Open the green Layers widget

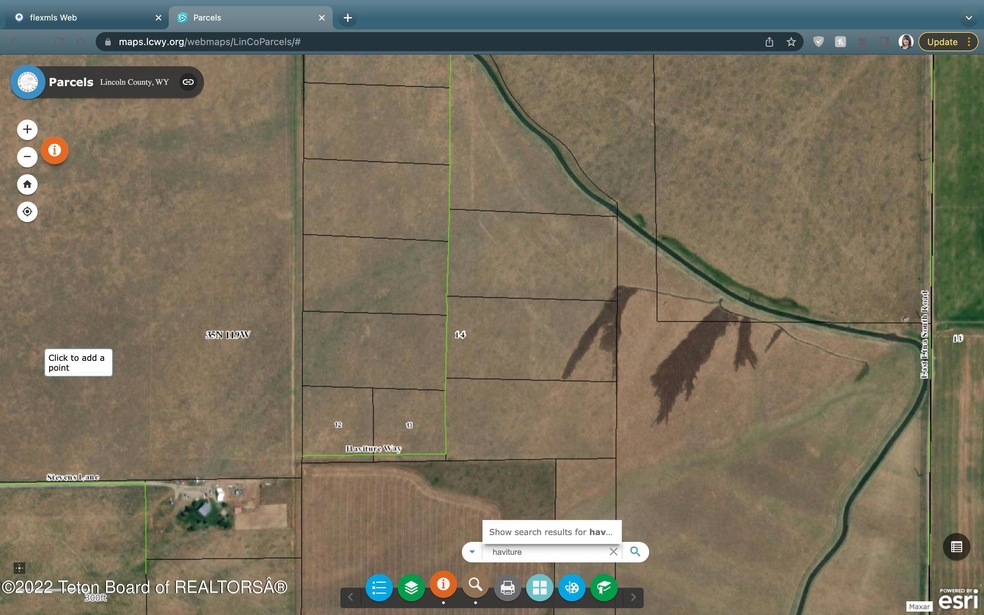pos(411,588)
